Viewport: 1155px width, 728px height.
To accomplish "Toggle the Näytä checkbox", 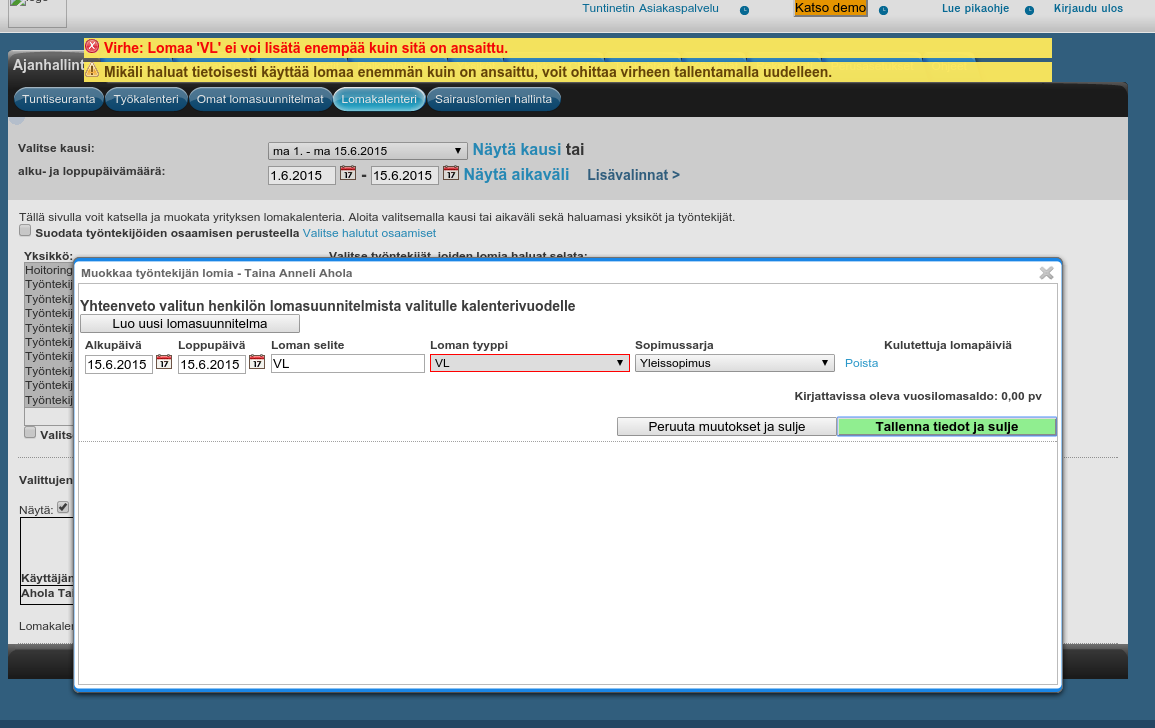I will 63,507.
